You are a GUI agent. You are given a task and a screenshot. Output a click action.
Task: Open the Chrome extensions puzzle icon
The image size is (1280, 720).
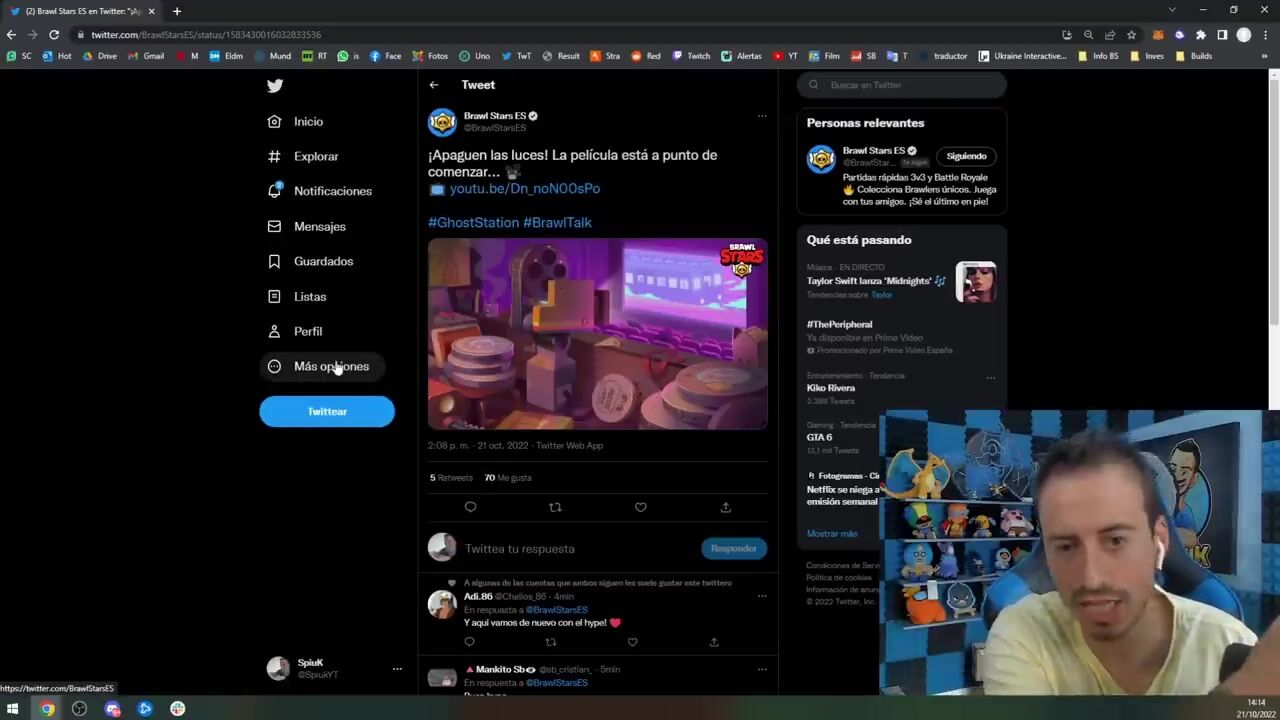1201,35
